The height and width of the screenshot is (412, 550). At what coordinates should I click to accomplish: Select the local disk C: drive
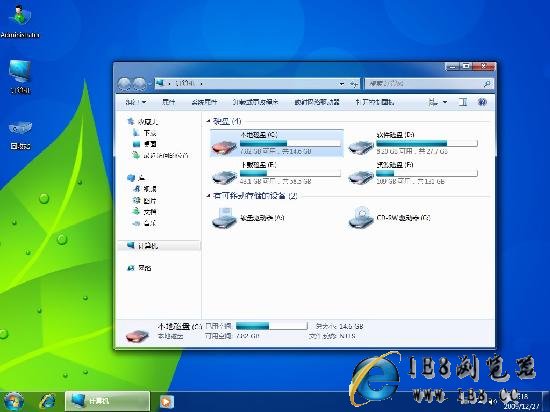(277, 143)
